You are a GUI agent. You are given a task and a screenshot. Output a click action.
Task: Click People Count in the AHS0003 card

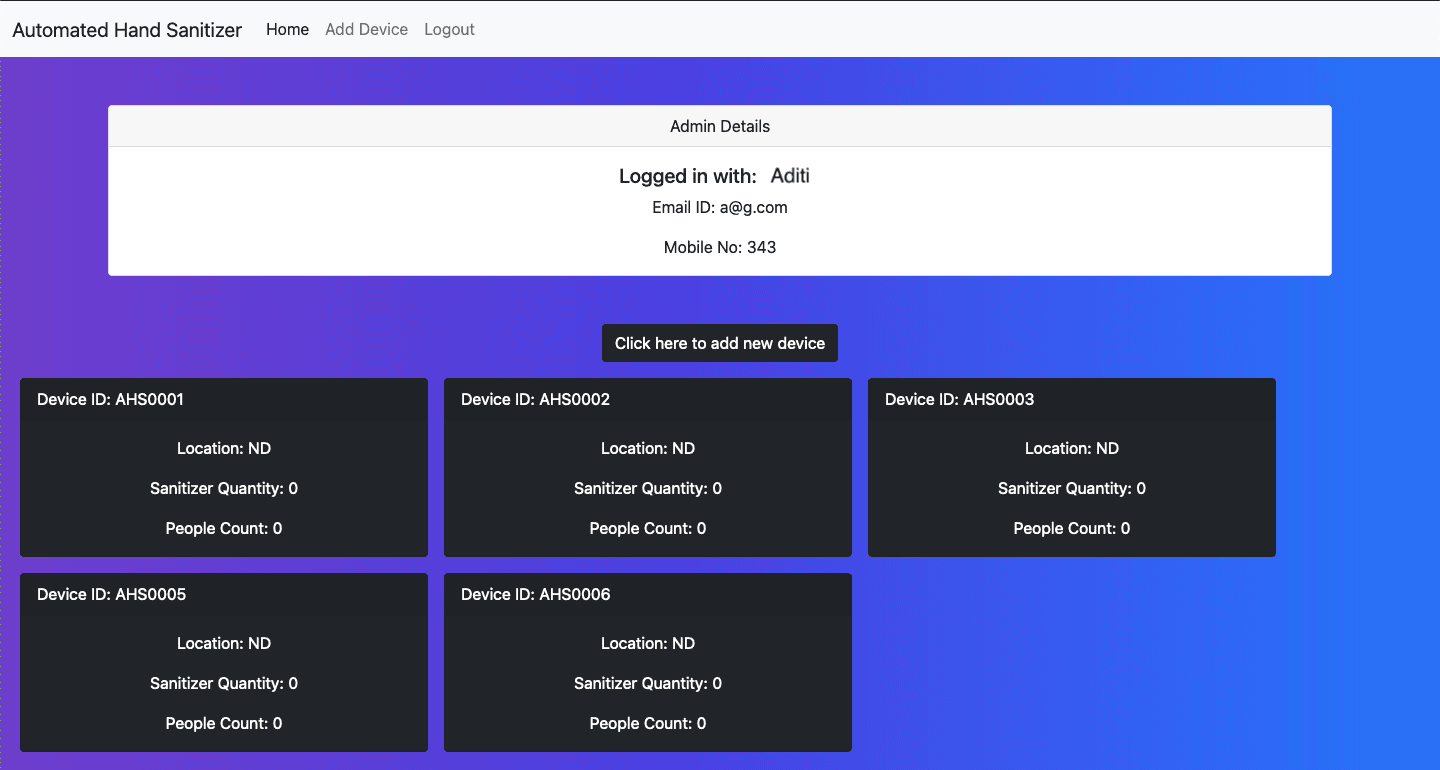[x=1072, y=529]
